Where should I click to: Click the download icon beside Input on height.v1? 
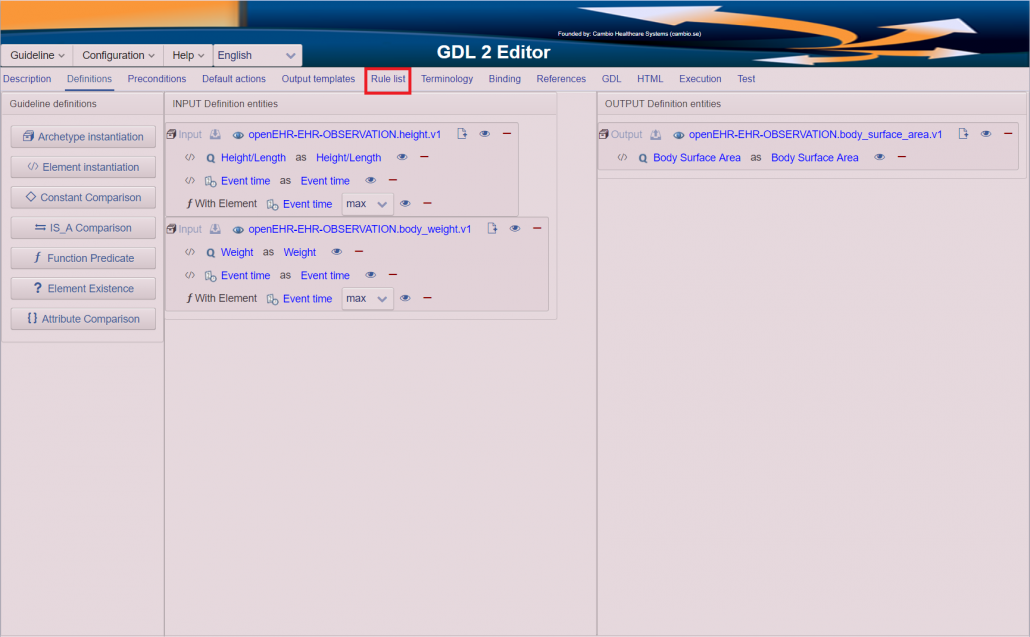point(215,134)
